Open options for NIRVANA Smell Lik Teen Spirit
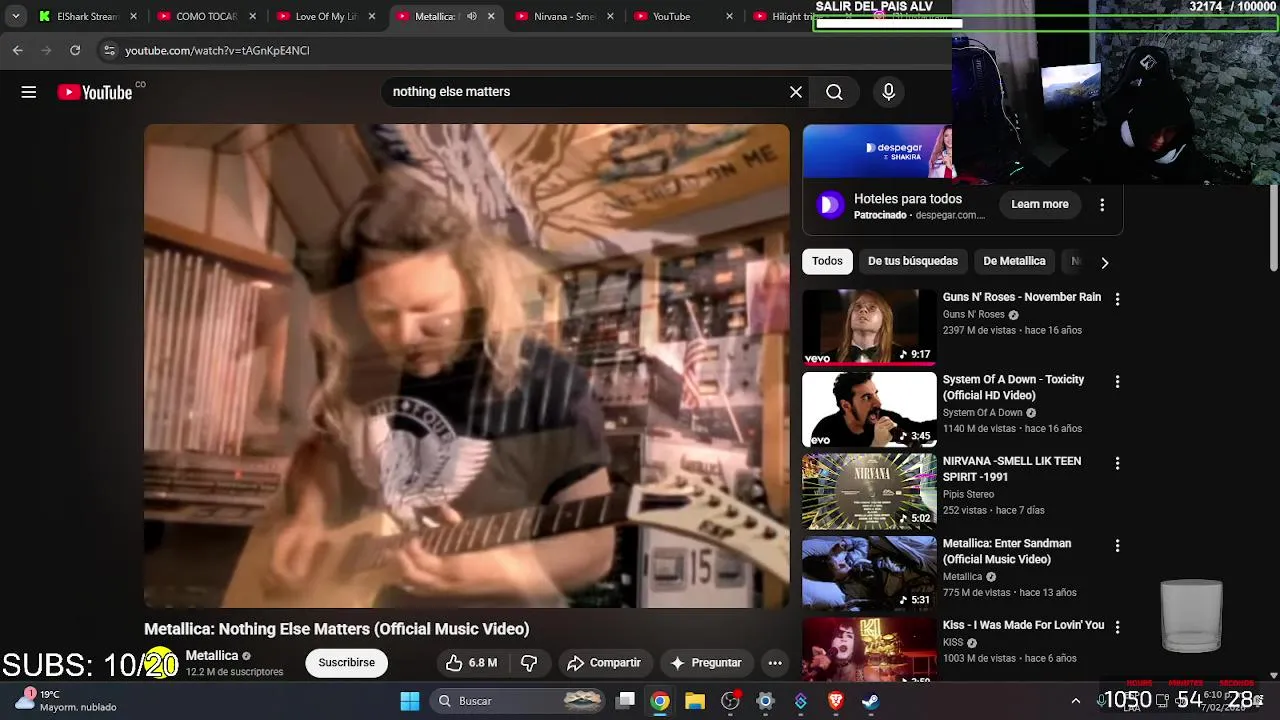The height and width of the screenshot is (720, 1280). pyautogui.click(x=1117, y=464)
